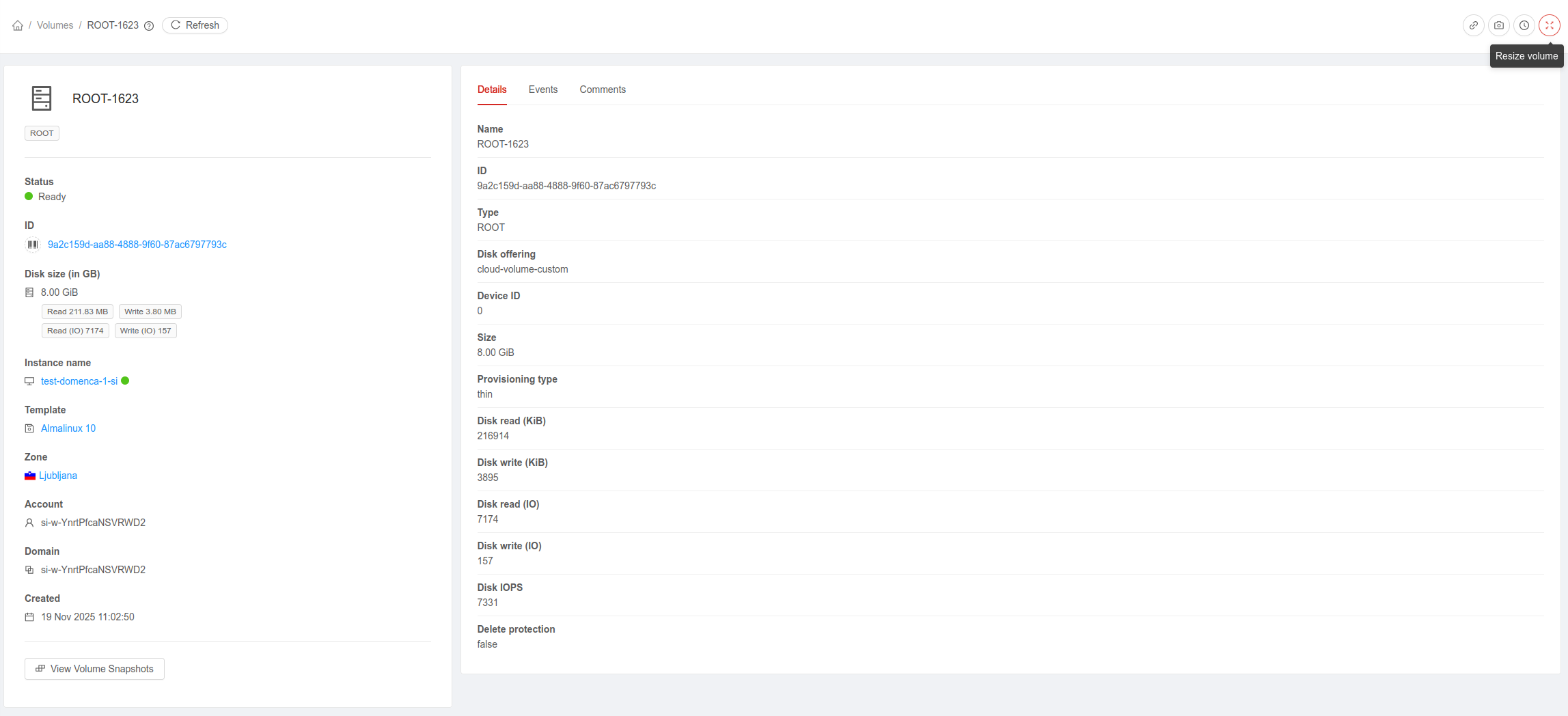Go to Volumes in the breadcrumb
Image resolution: width=1568 pixels, height=716 pixels.
[55, 25]
